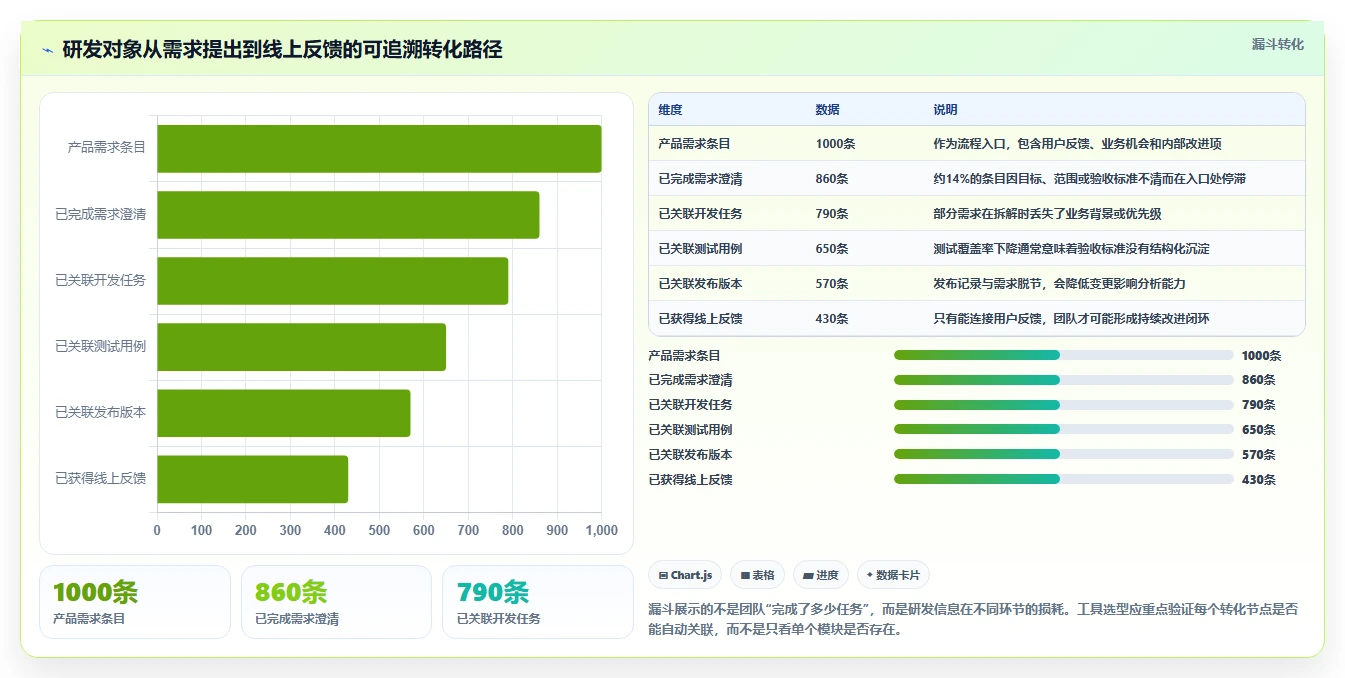Click the 已完成需求澄清 chart bar
The width and height of the screenshot is (1345, 678).
[348, 214]
